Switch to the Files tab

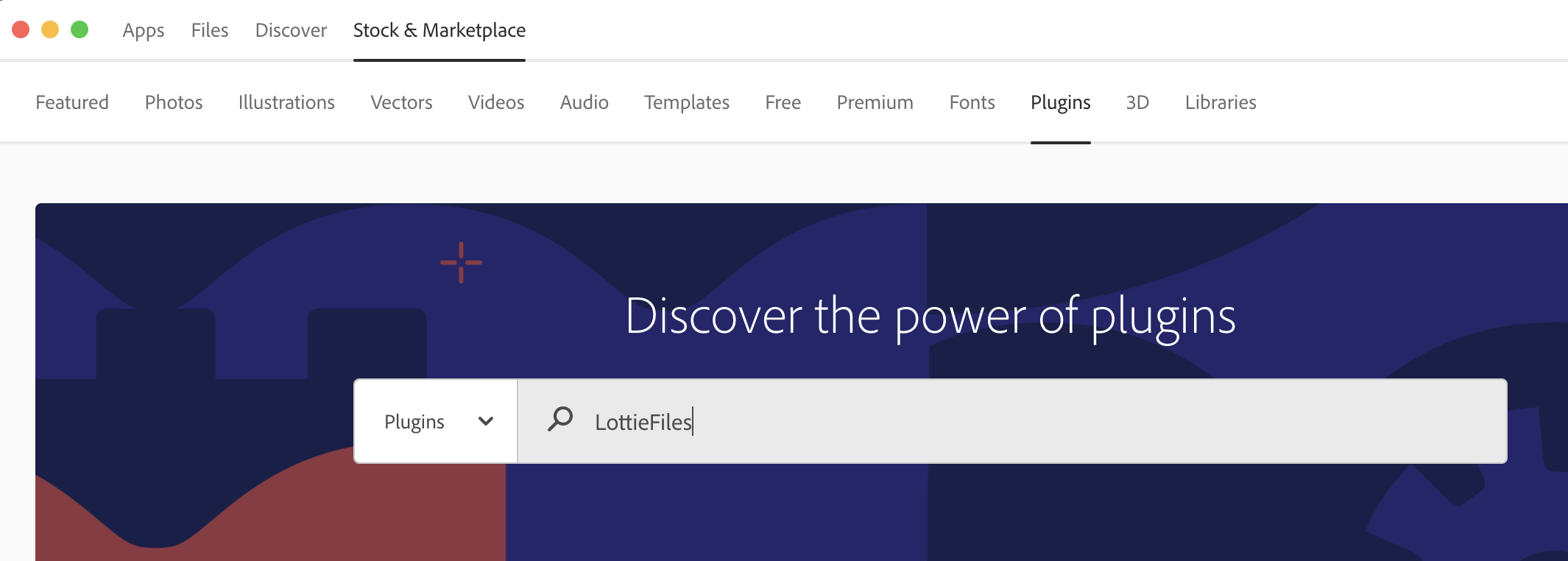click(x=210, y=30)
